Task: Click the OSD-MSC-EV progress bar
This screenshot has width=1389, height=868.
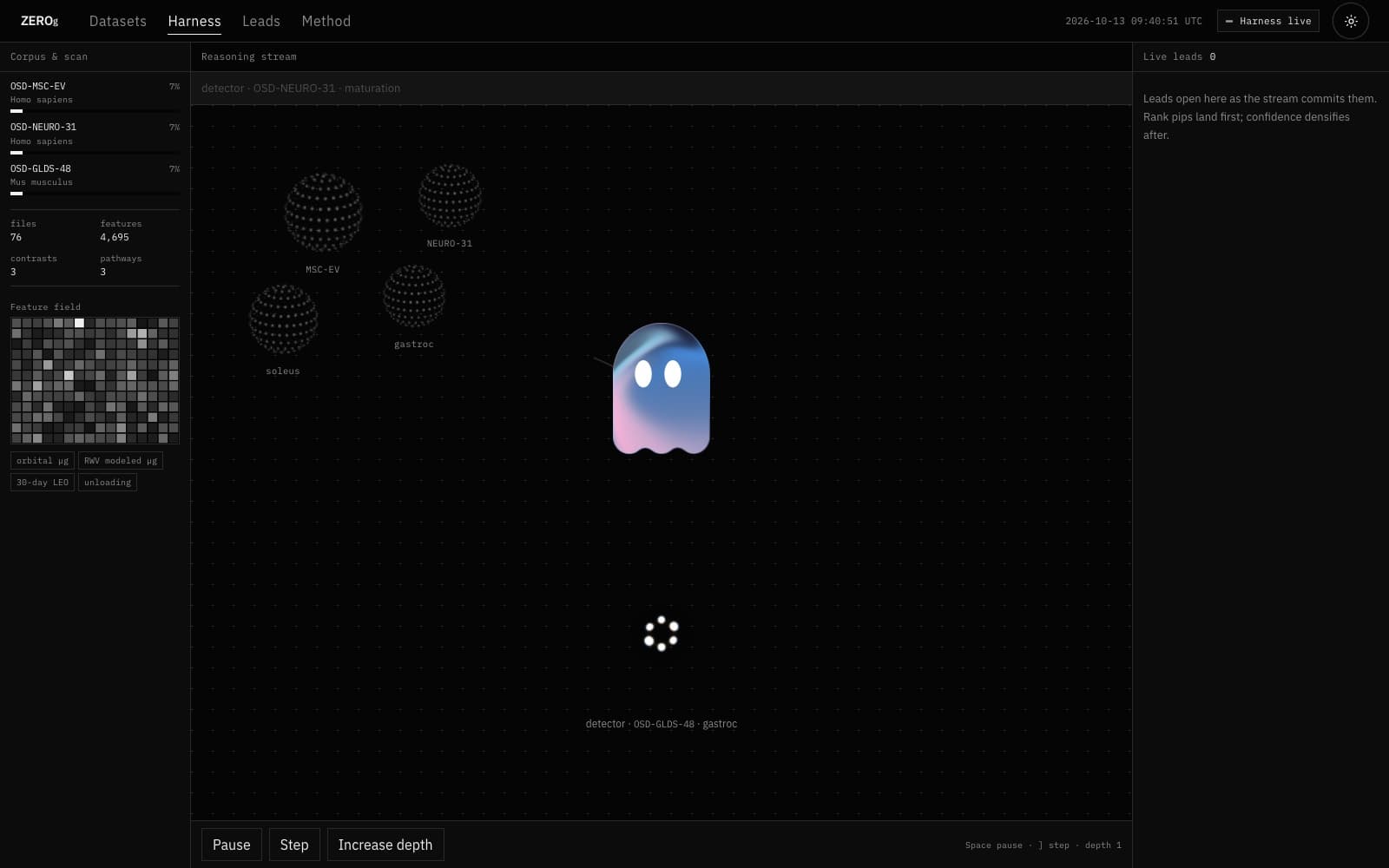Action: pyautogui.click(x=95, y=111)
